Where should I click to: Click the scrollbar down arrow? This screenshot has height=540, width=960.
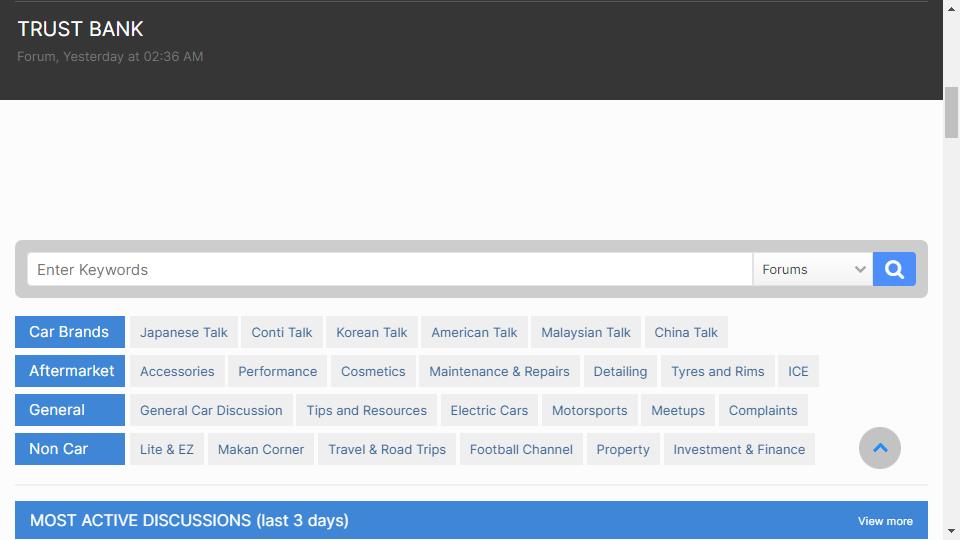coord(951,531)
